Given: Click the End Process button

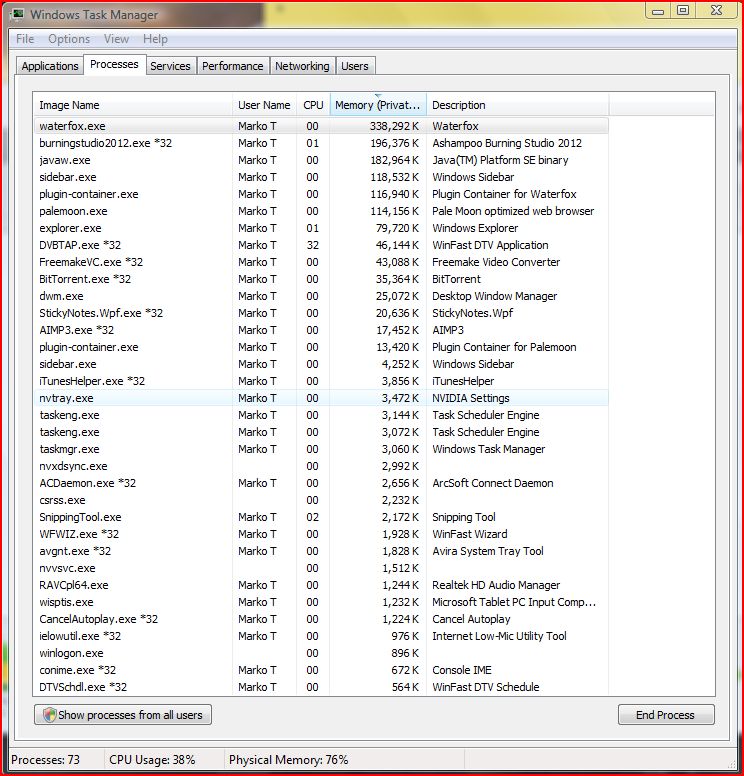Looking at the screenshot, I should [666, 715].
